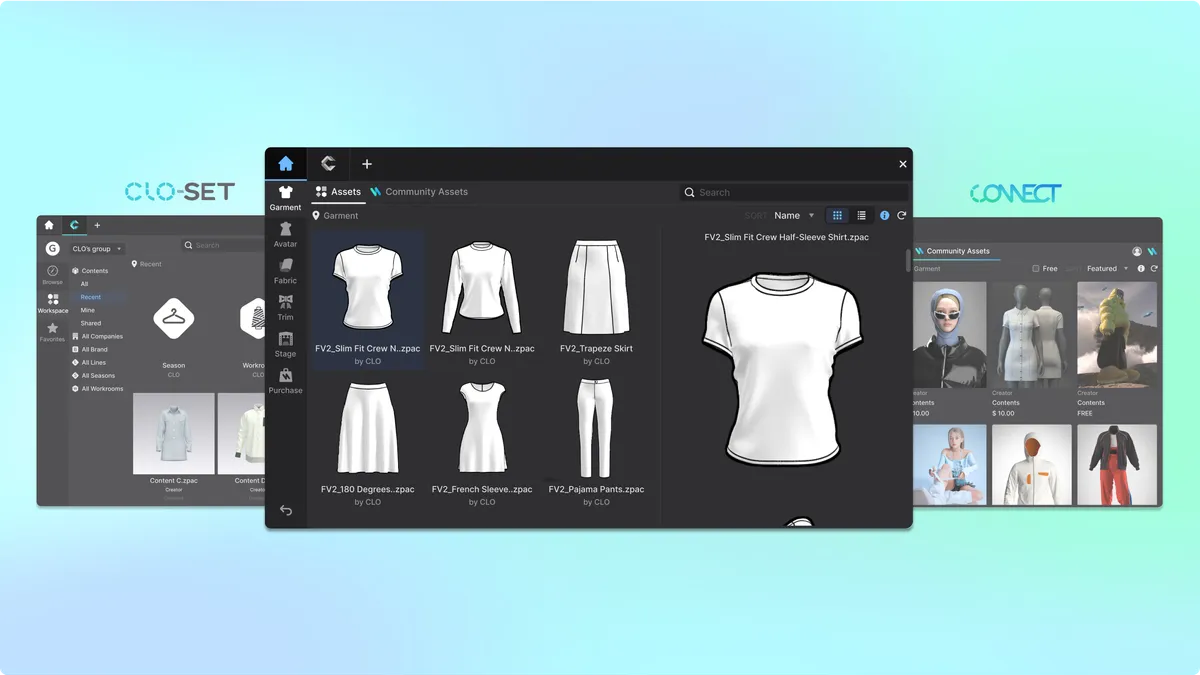Screen dimensions: 1200x675
Task: Select Mine under Contents in CLO-SET
Action: pyautogui.click(x=88, y=310)
